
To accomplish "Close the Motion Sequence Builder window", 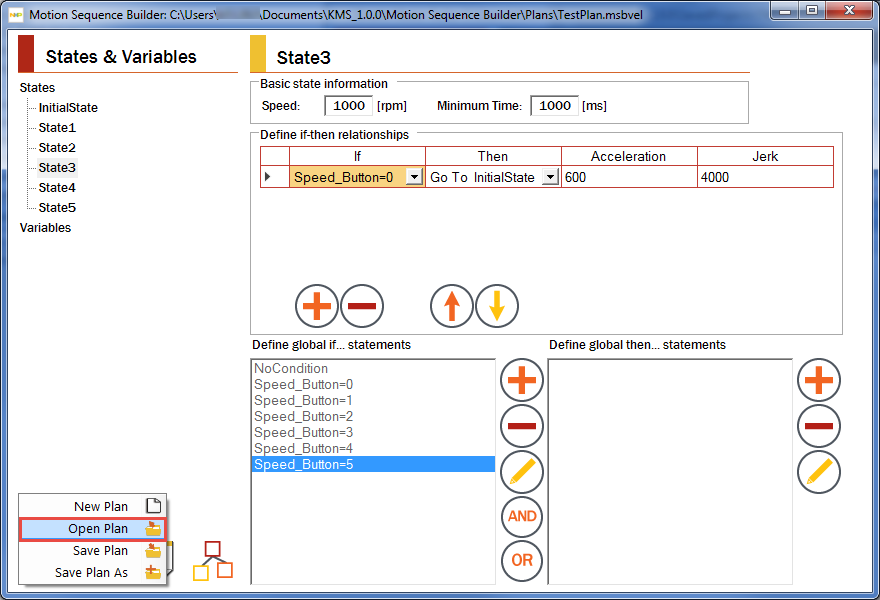I will (x=850, y=11).
